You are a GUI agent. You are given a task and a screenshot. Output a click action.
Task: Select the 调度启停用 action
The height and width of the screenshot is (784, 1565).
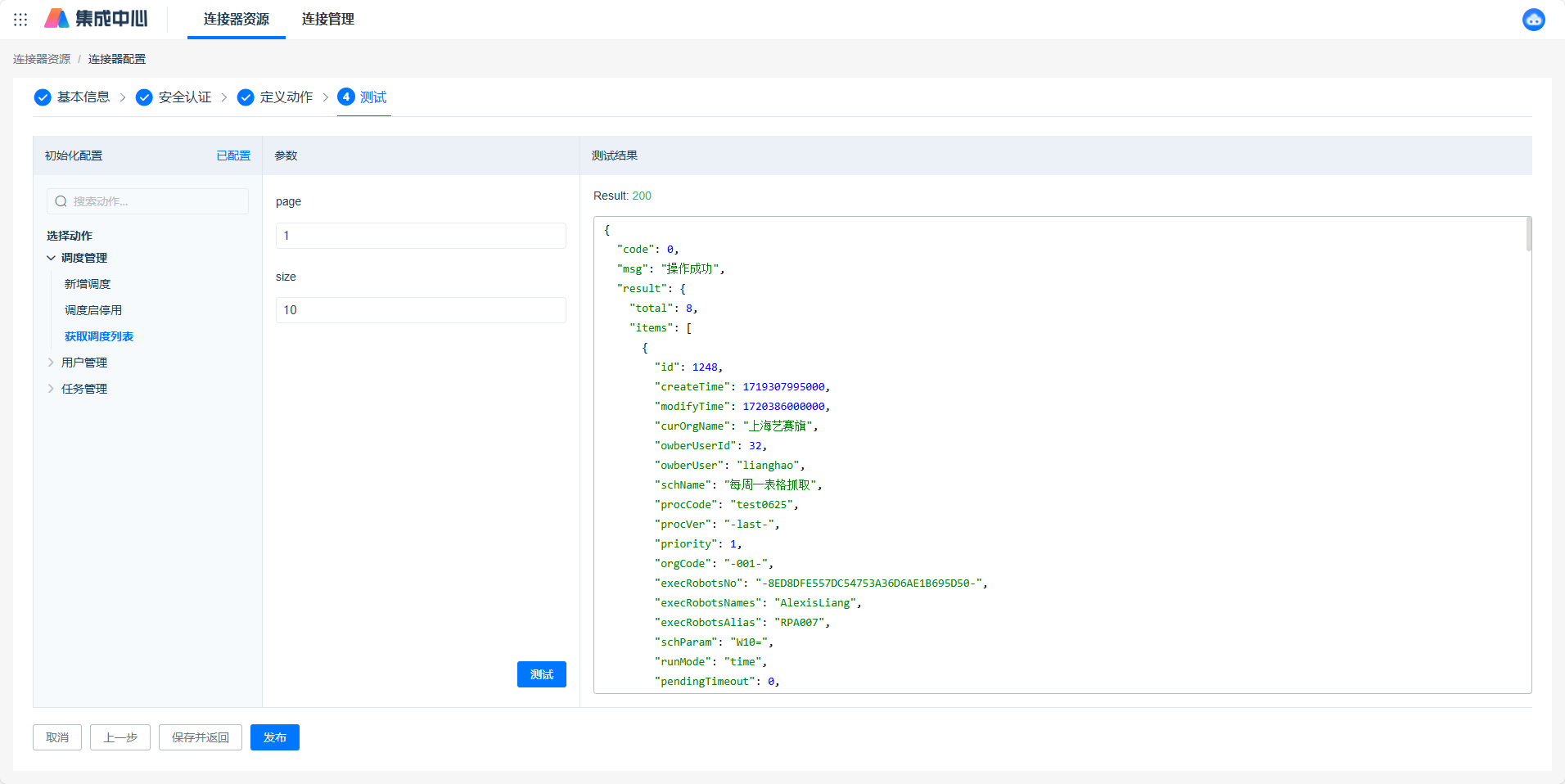coord(93,310)
